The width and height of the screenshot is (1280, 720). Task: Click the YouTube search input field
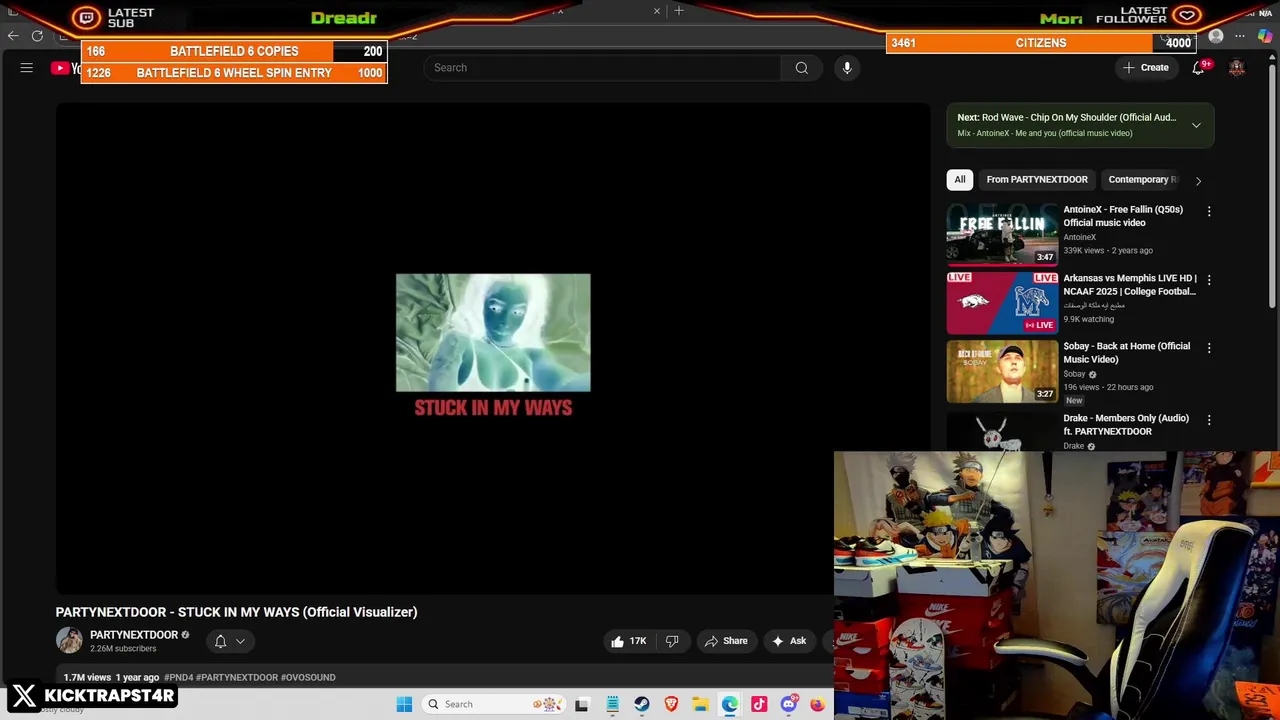click(602, 68)
